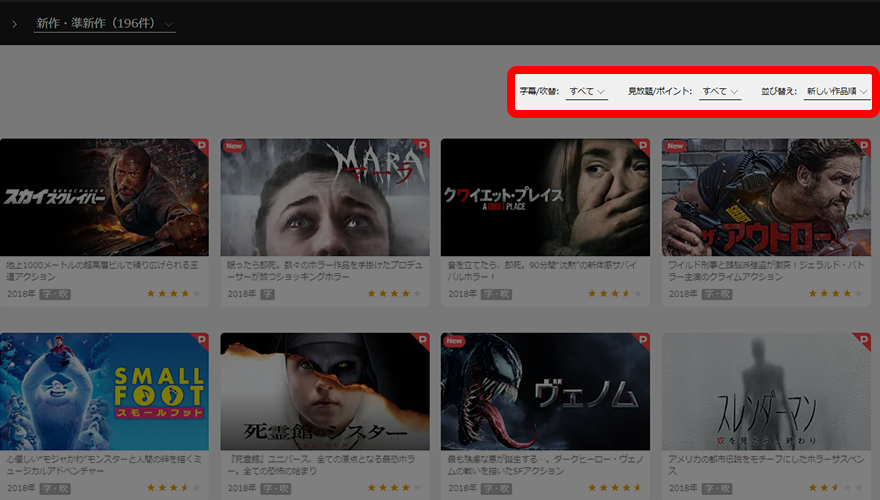The height and width of the screenshot is (500, 880).
Task: Click the points badge on 死霊館のシスター
Action: [x=421, y=341]
